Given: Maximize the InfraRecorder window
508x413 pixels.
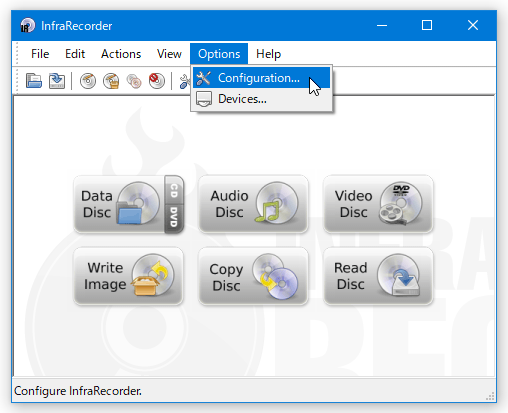Looking at the screenshot, I should pyautogui.click(x=427, y=25).
